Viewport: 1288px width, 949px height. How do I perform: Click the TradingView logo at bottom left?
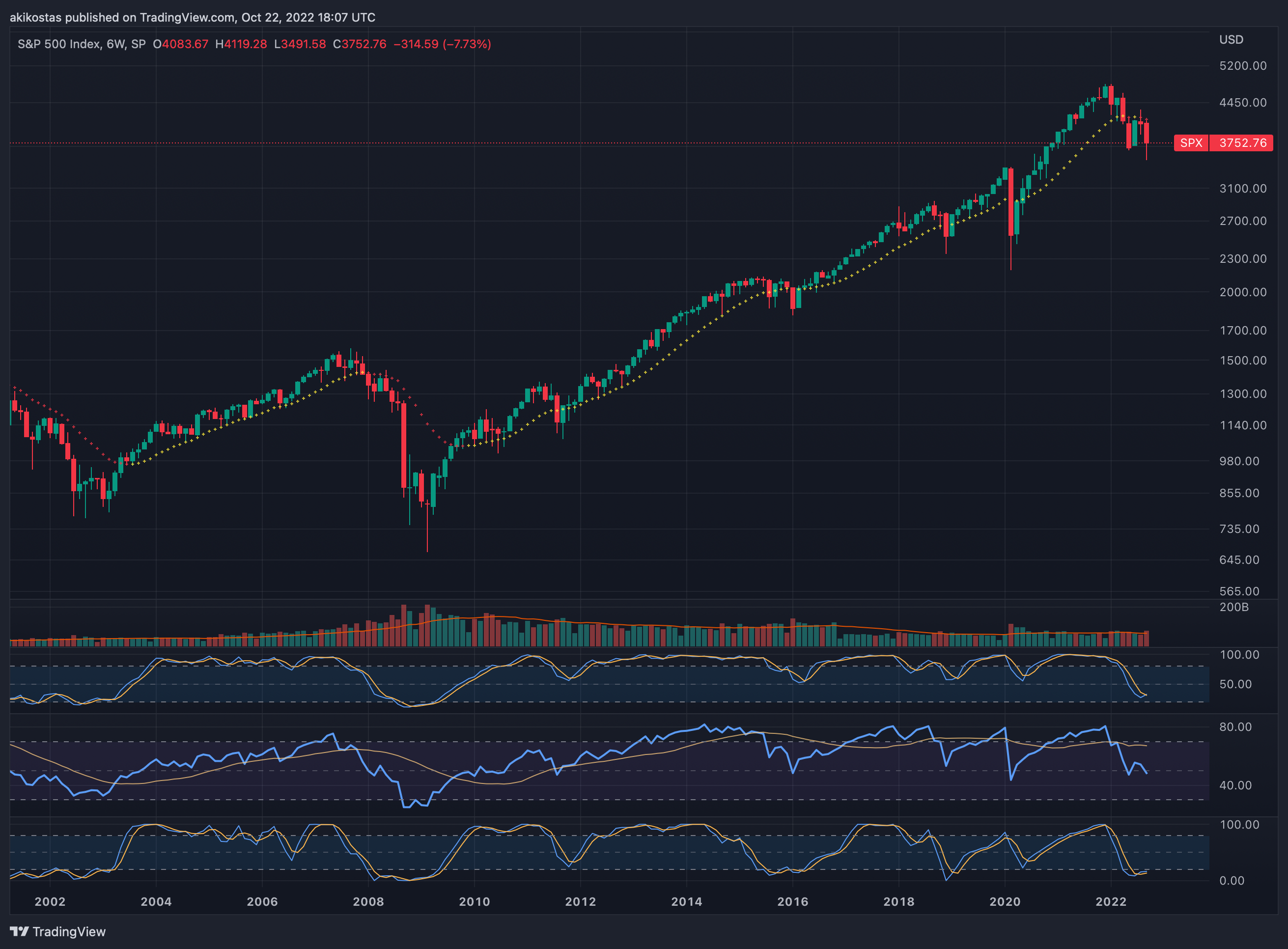pyautogui.click(x=58, y=932)
